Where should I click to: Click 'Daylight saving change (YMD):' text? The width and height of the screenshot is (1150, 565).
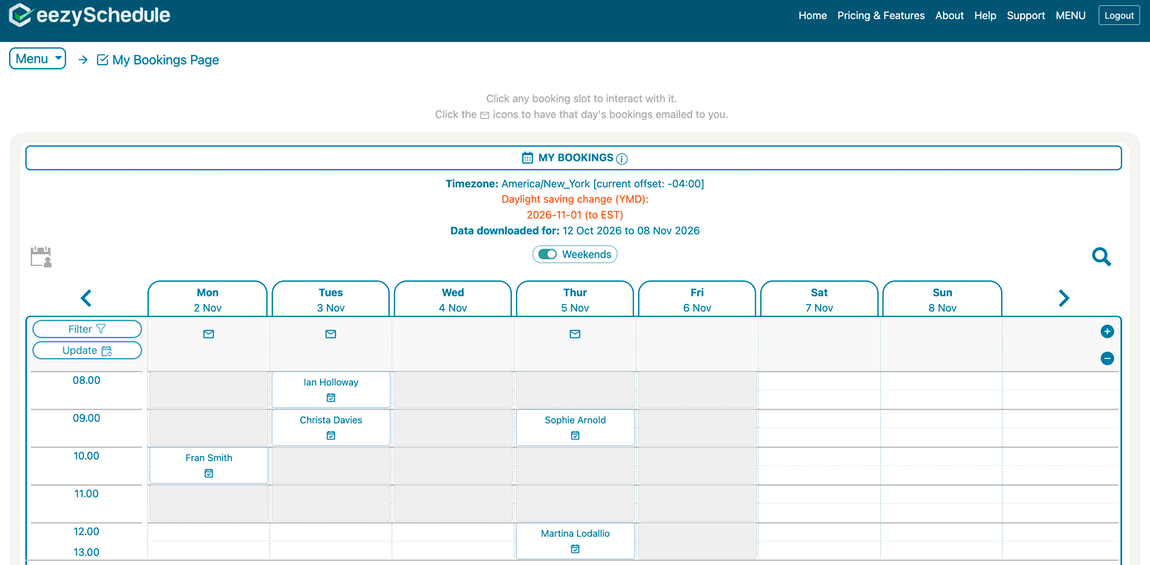[x=575, y=200]
